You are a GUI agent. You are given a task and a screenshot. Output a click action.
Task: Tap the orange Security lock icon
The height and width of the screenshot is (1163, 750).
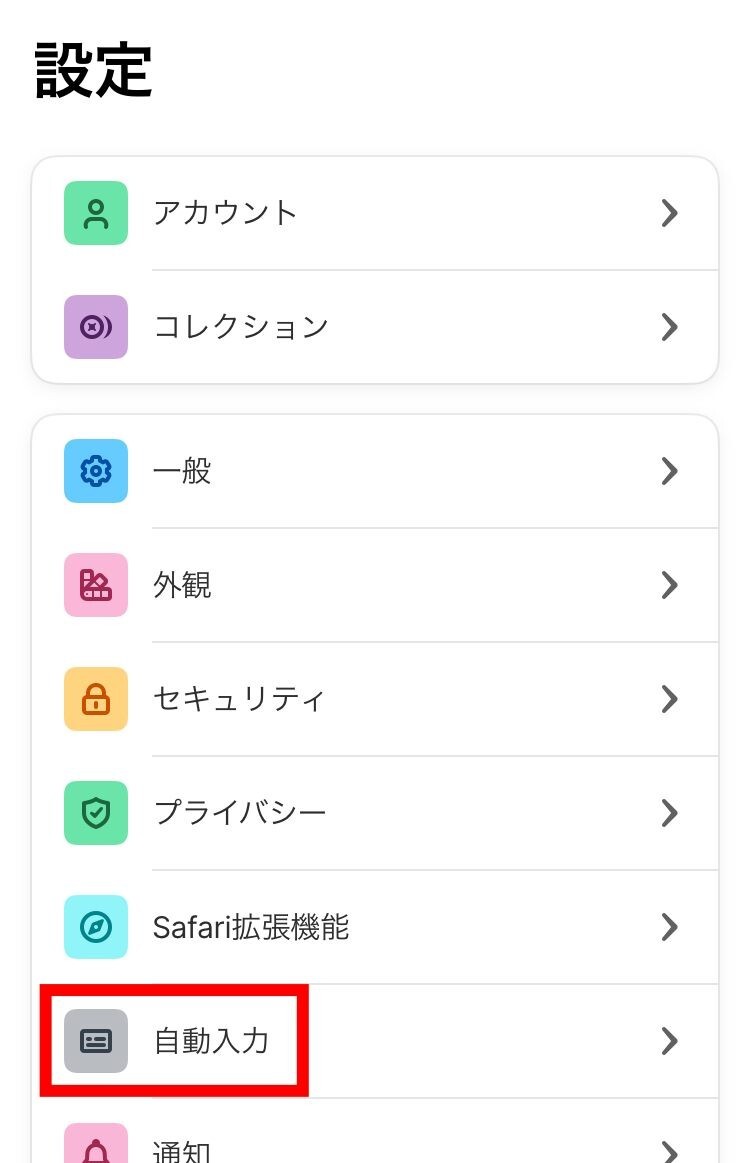(96, 699)
